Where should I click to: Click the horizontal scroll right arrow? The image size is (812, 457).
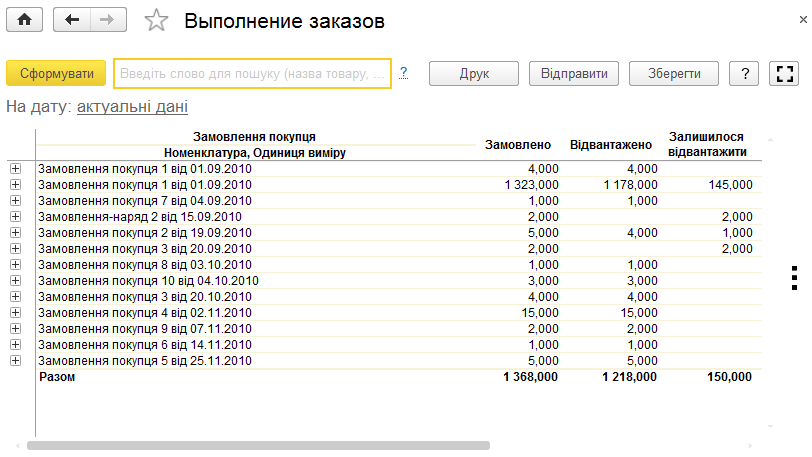750,446
